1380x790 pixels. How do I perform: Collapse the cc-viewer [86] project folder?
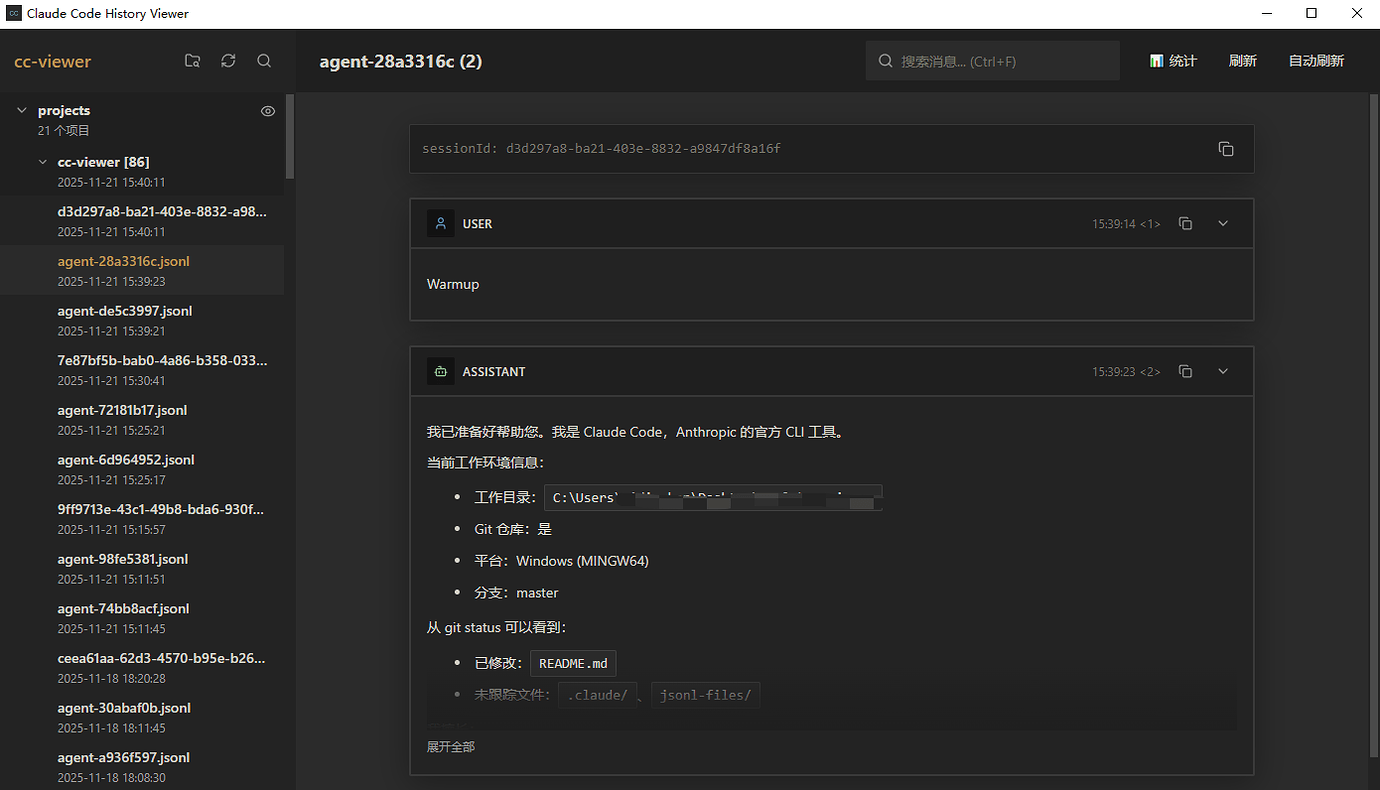42,162
